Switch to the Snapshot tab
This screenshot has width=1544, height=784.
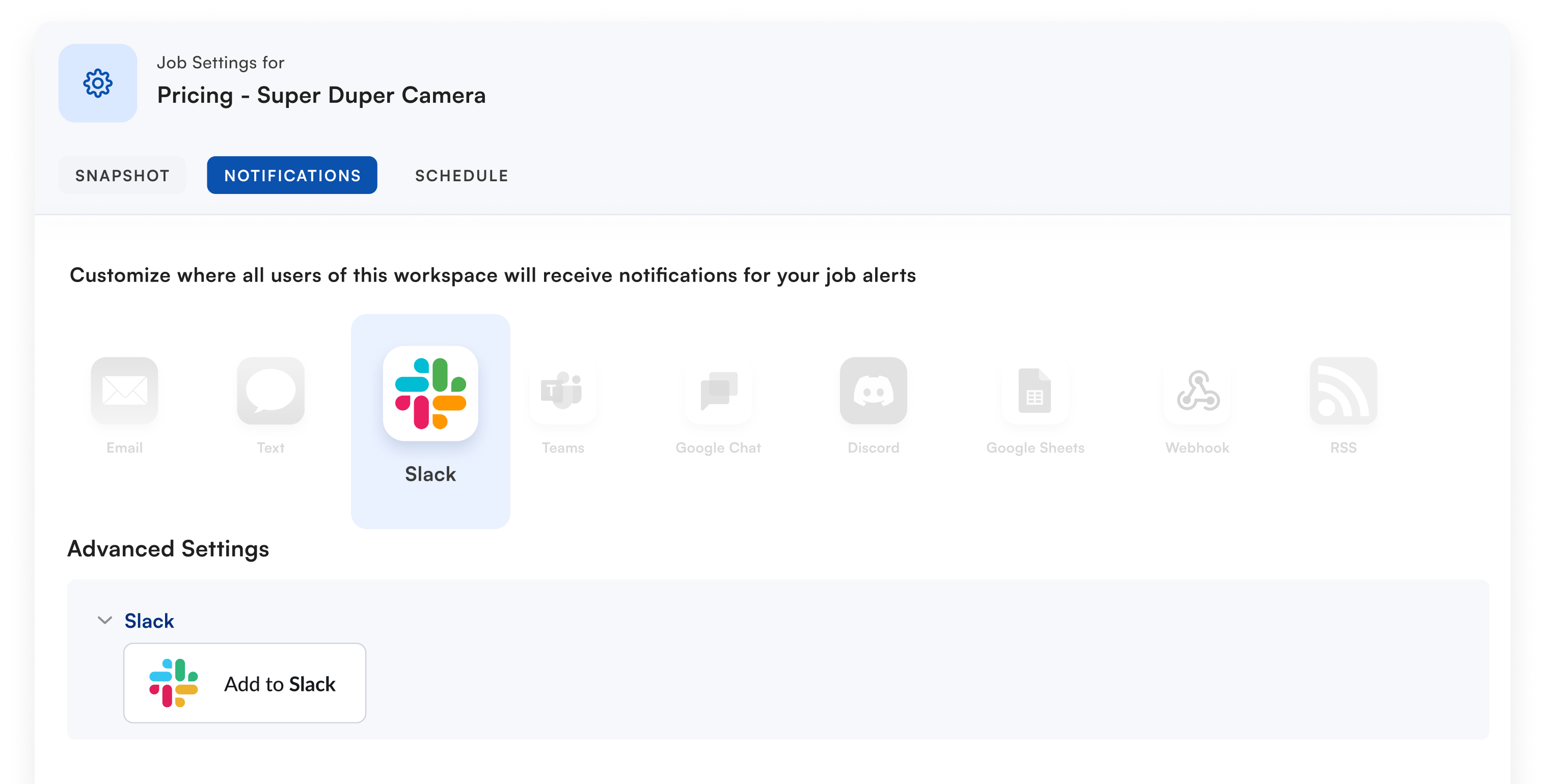tap(122, 175)
